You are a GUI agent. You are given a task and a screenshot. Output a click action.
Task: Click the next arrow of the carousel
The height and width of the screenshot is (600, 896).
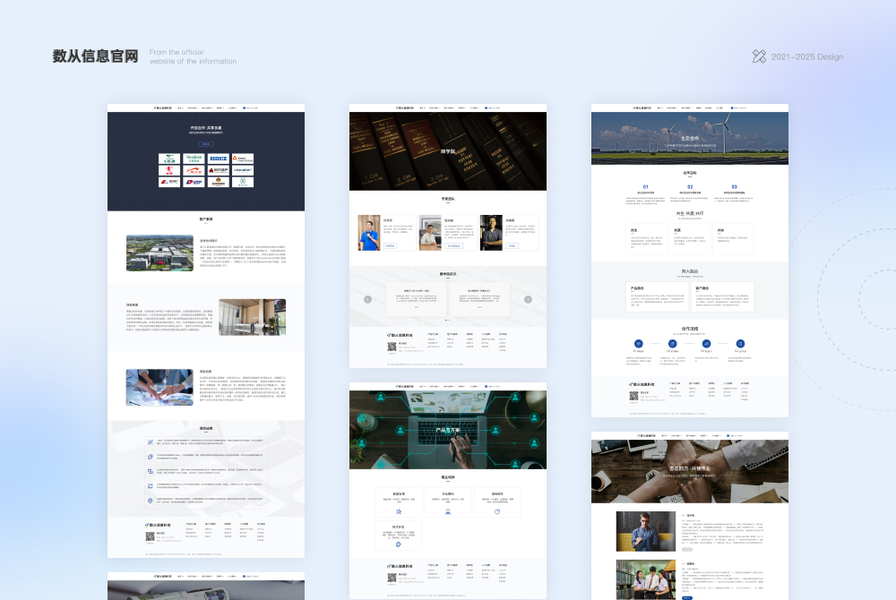click(528, 299)
